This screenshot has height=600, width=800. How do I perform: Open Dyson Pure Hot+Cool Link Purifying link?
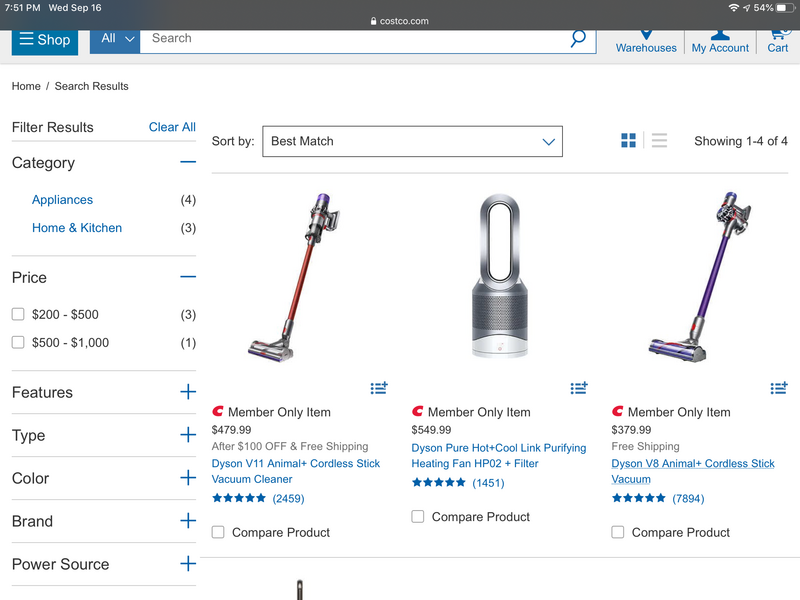(x=499, y=456)
